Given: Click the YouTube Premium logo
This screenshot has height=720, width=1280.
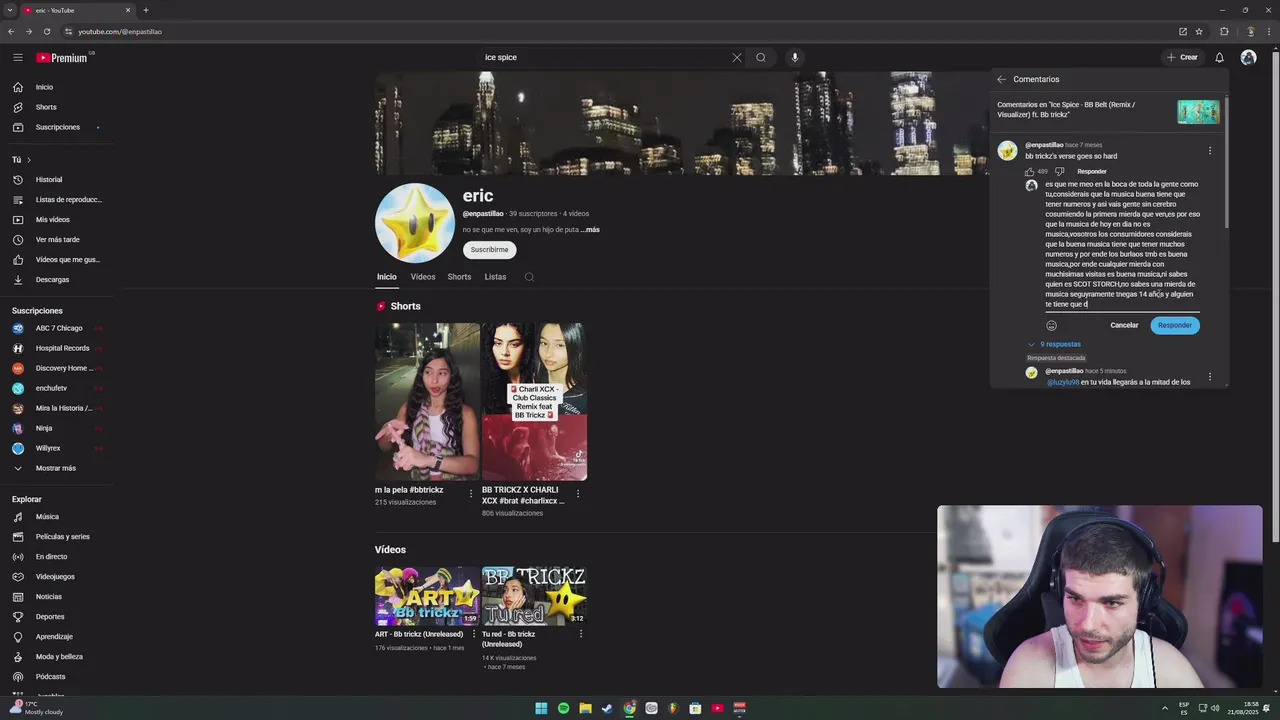Looking at the screenshot, I should click(x=62, y=58).
